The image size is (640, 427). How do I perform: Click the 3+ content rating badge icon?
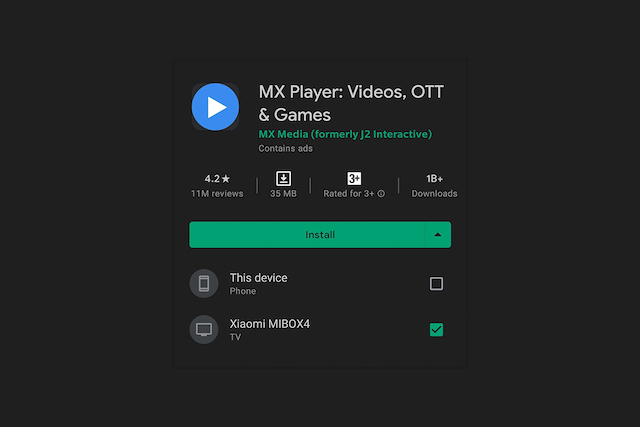tap(354, 178)
